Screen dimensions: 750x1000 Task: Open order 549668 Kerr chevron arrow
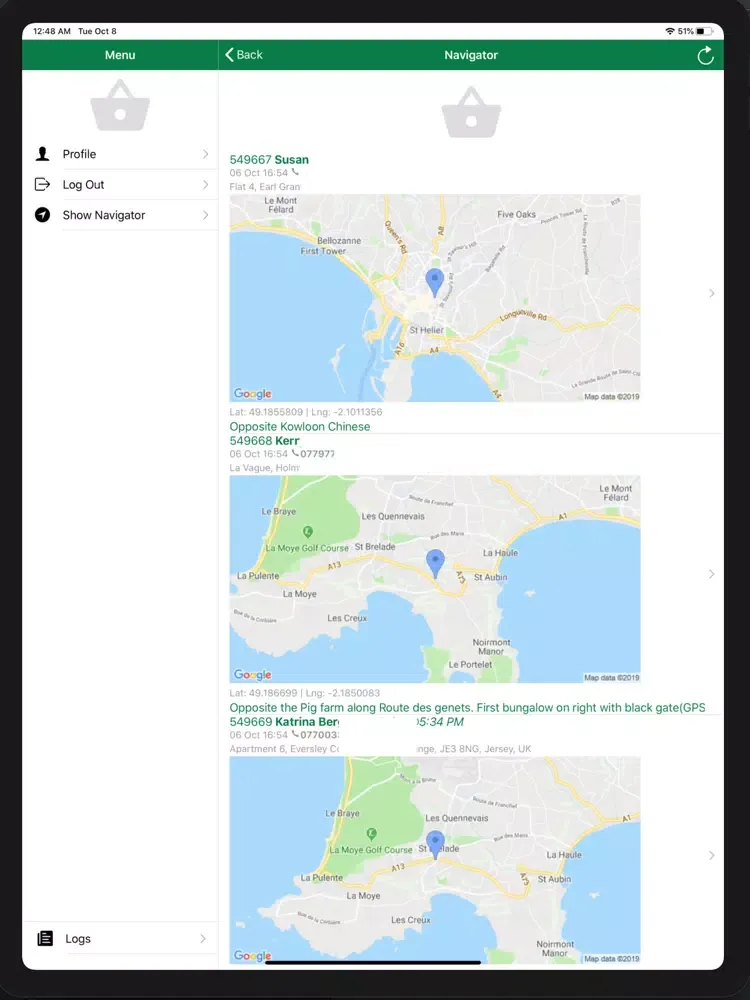(712, 574)
